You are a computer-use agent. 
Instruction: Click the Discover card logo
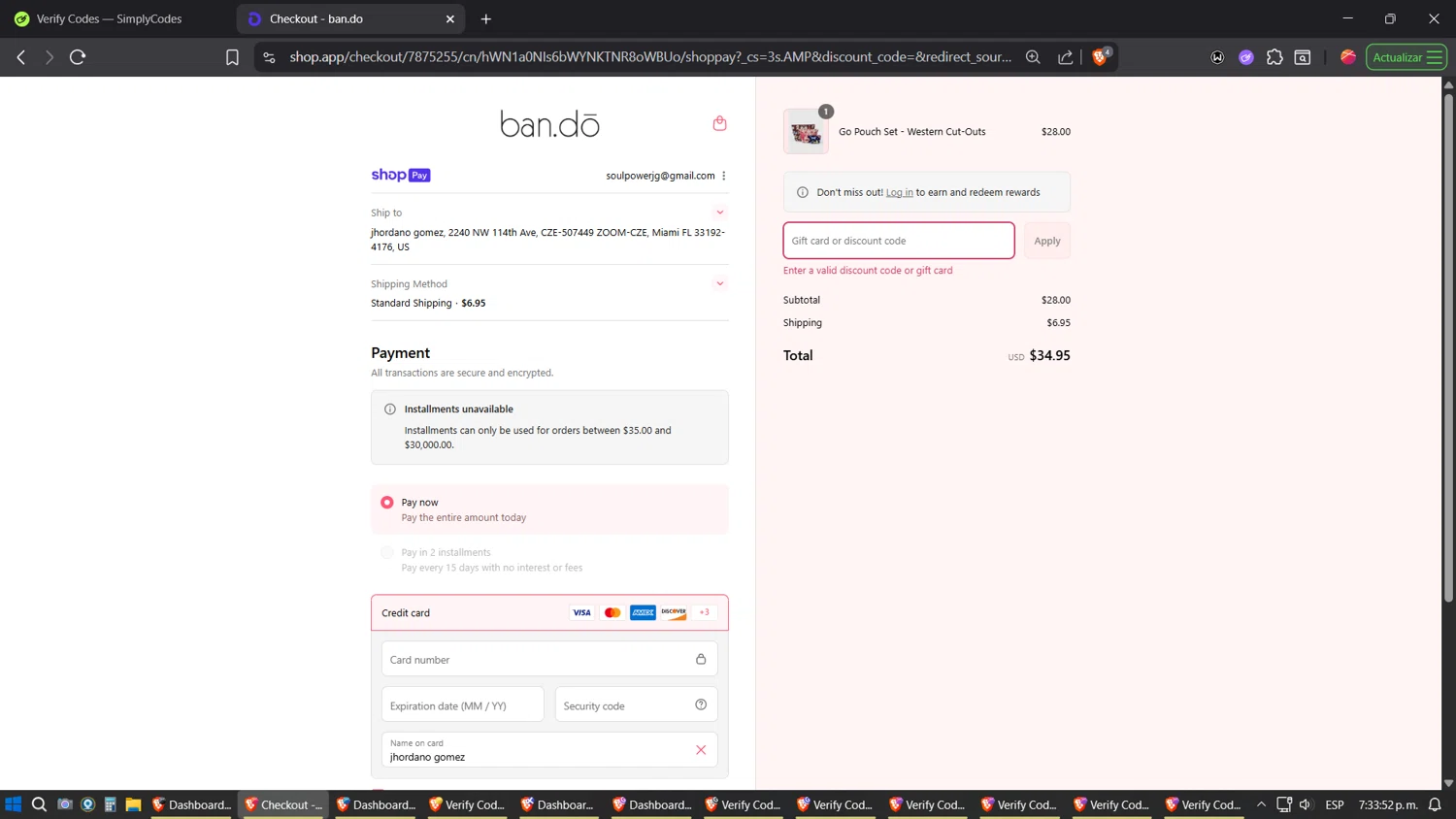click(674, 612)
